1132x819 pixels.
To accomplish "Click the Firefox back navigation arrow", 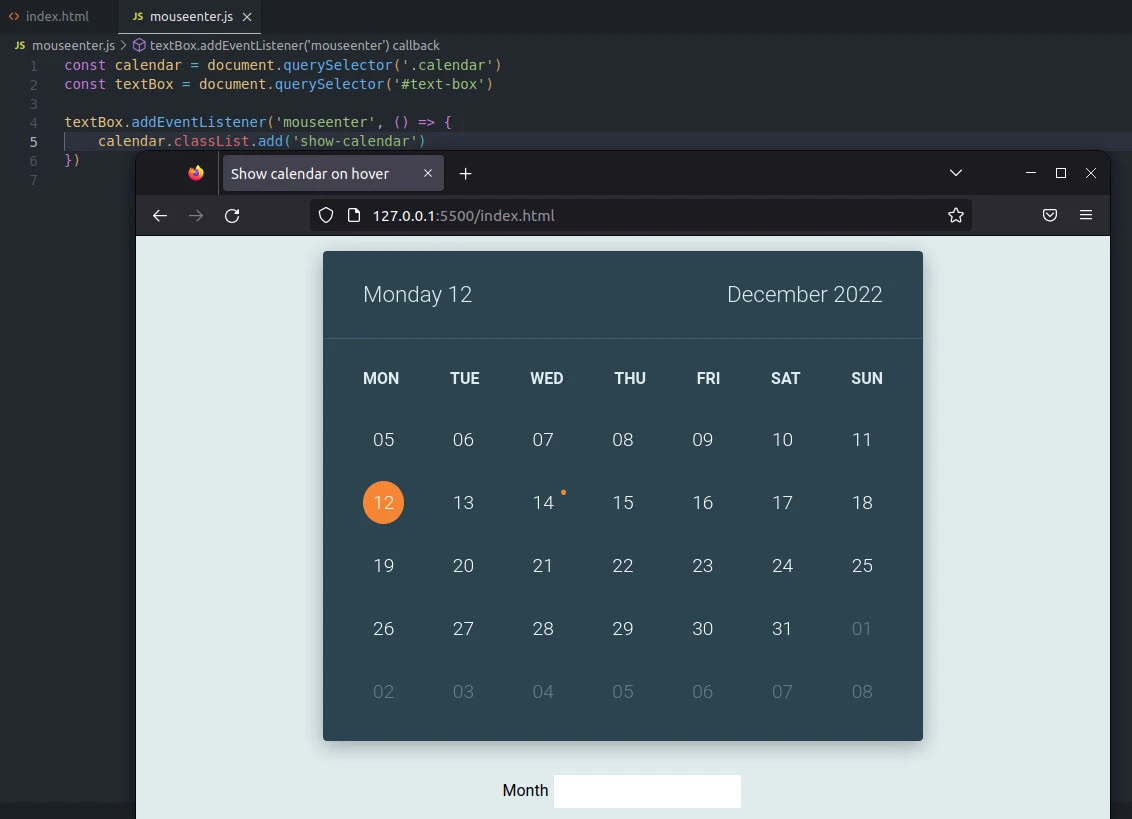I will point(160,215).
